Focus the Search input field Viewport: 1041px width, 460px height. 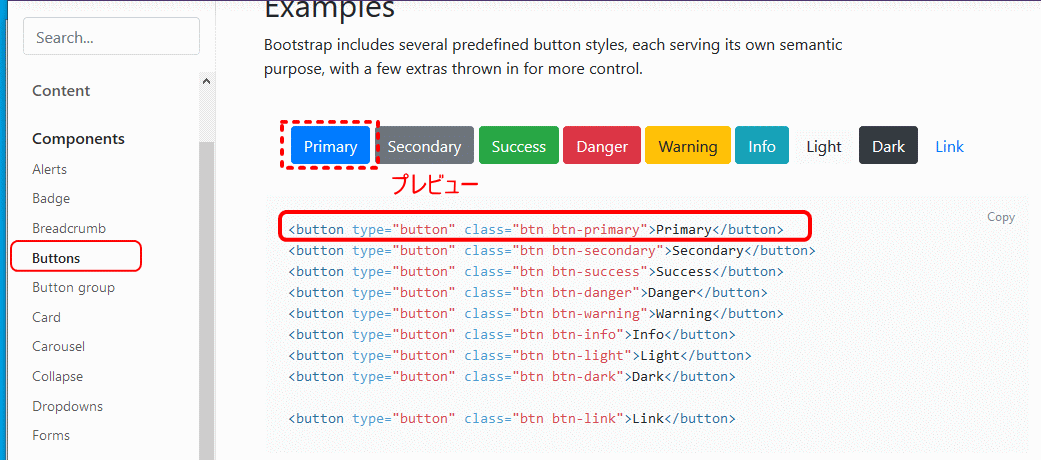112,37
